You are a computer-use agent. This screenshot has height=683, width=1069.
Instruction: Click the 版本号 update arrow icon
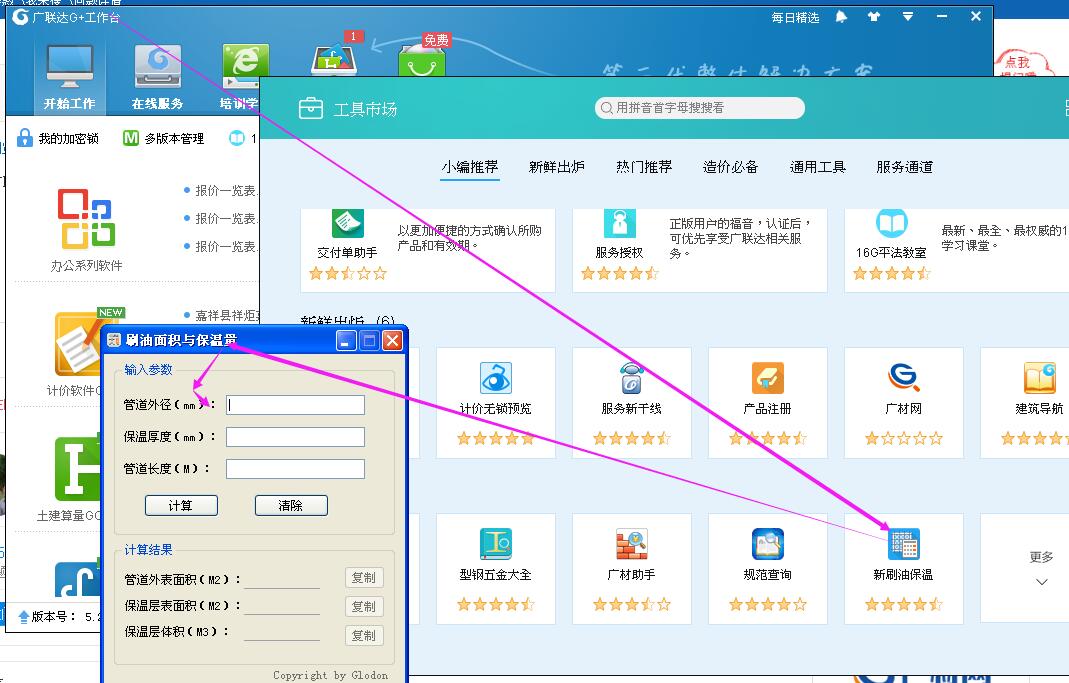pos(24,617)
